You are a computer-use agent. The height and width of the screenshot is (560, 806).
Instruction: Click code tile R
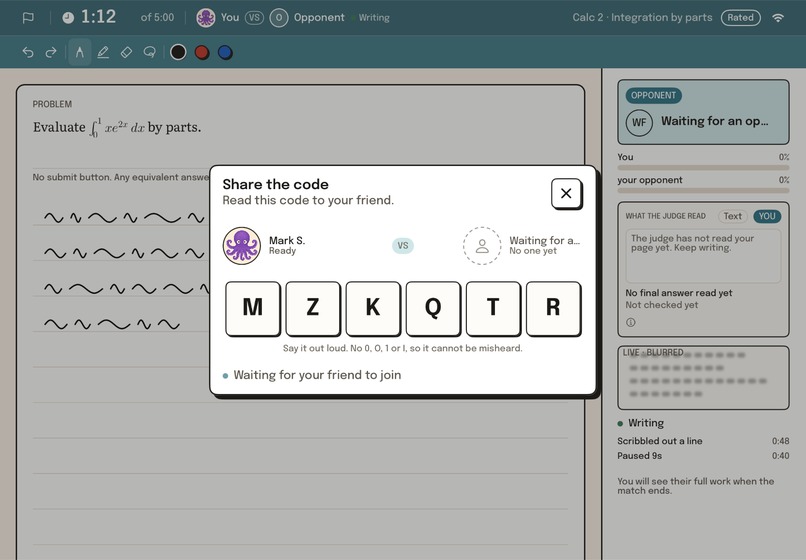(553, 308)
